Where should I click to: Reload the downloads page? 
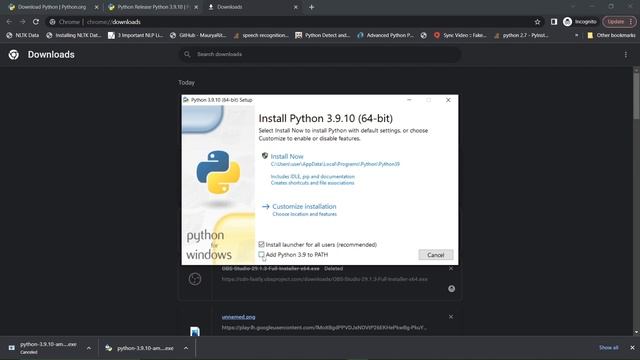(36, 22)
